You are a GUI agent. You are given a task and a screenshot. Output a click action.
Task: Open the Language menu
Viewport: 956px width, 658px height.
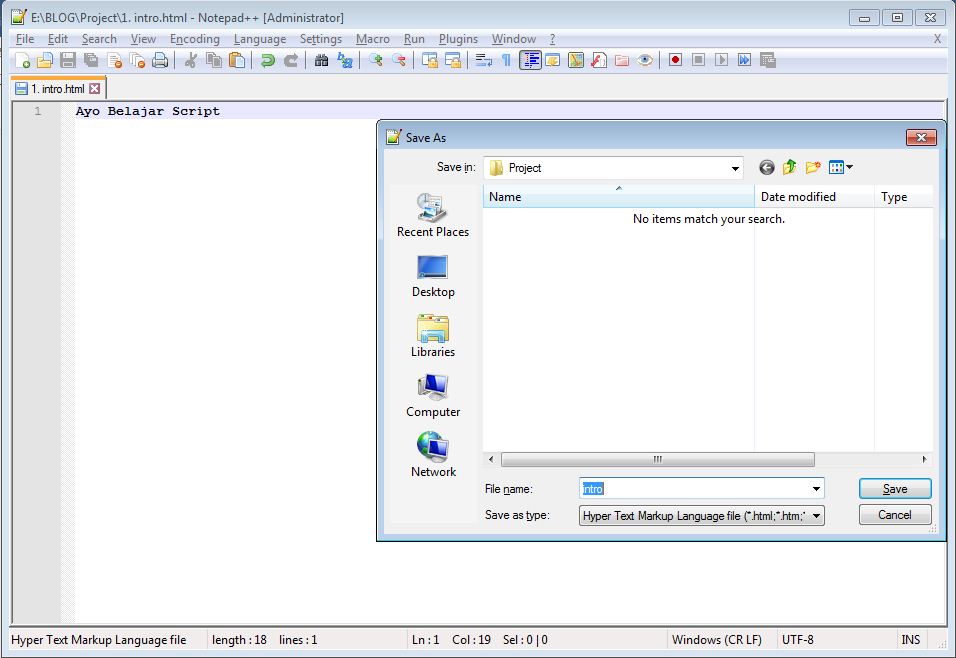coord(260,39)
